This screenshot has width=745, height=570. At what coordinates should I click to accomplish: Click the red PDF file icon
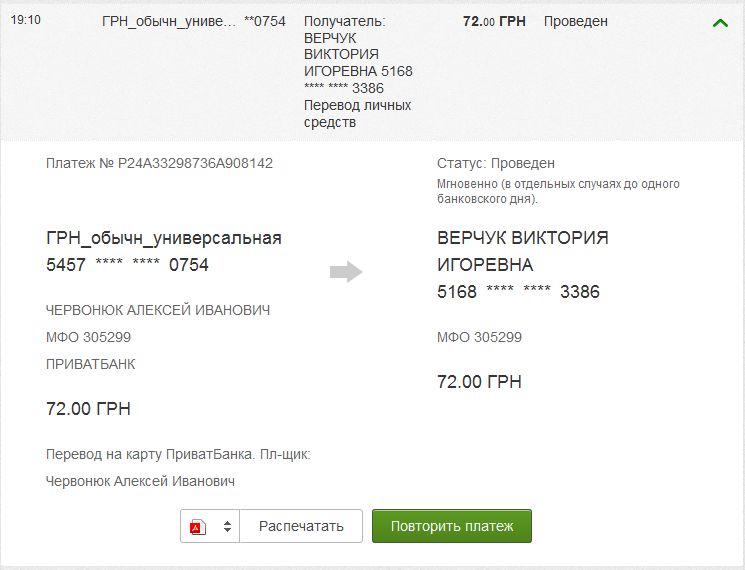(198, 527)
